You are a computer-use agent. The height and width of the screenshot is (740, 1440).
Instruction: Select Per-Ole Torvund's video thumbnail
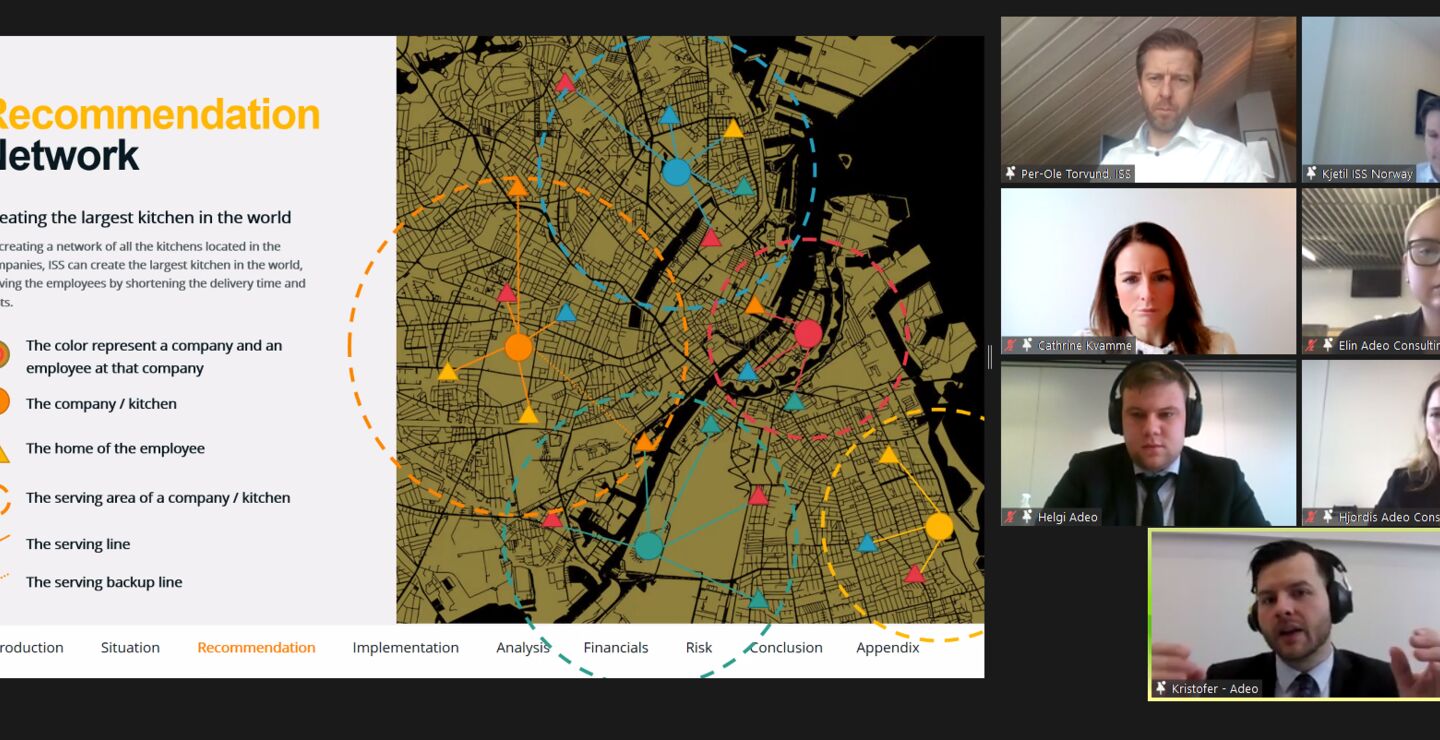(x=1148, y=98)
